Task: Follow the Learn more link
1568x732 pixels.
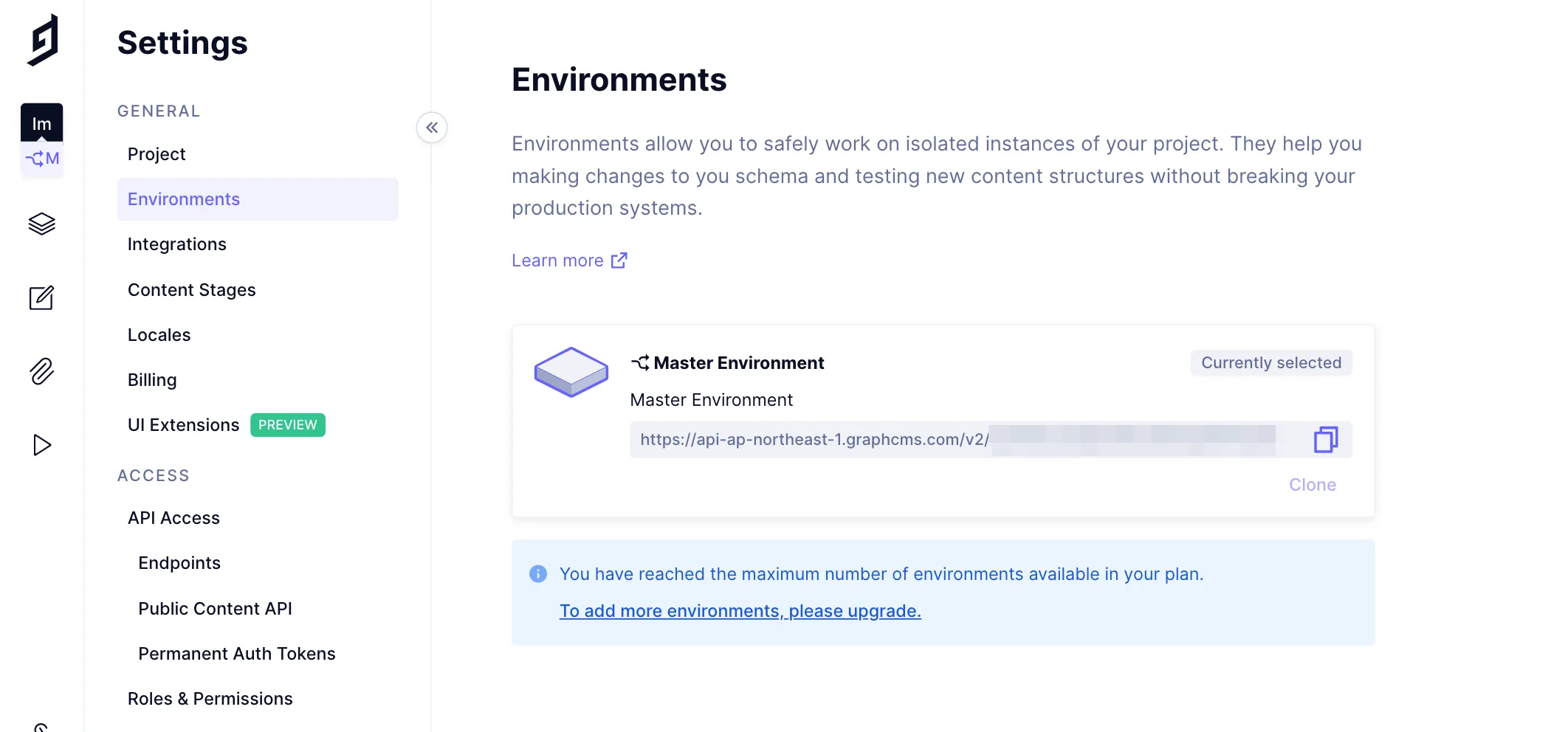Action: pos(557,260)
